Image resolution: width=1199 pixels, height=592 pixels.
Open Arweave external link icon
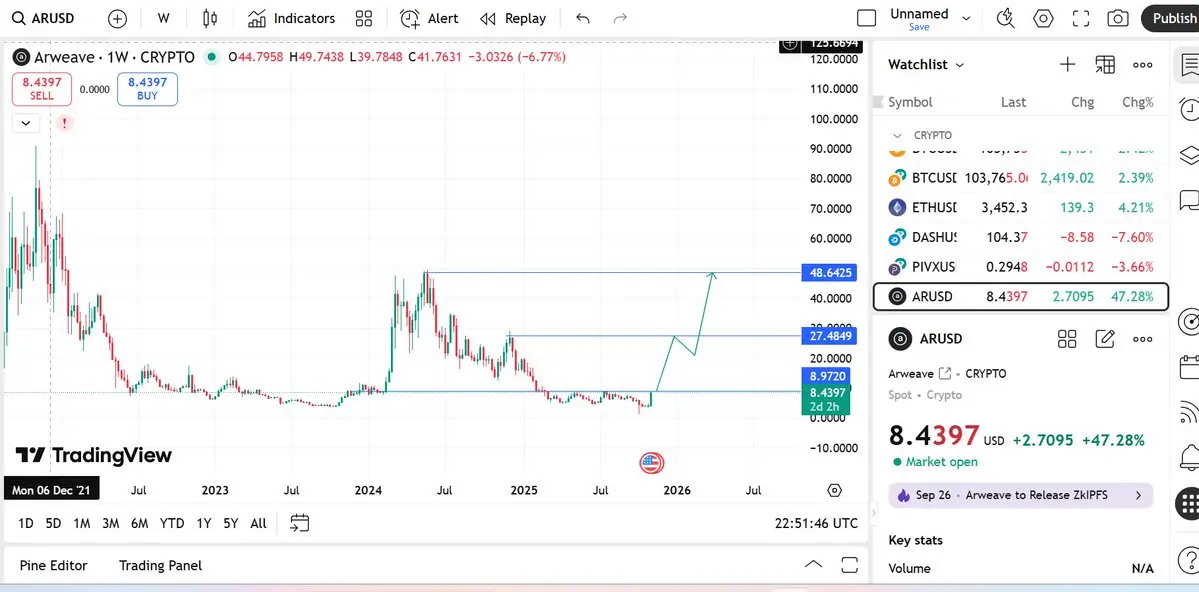click(945, 373)
